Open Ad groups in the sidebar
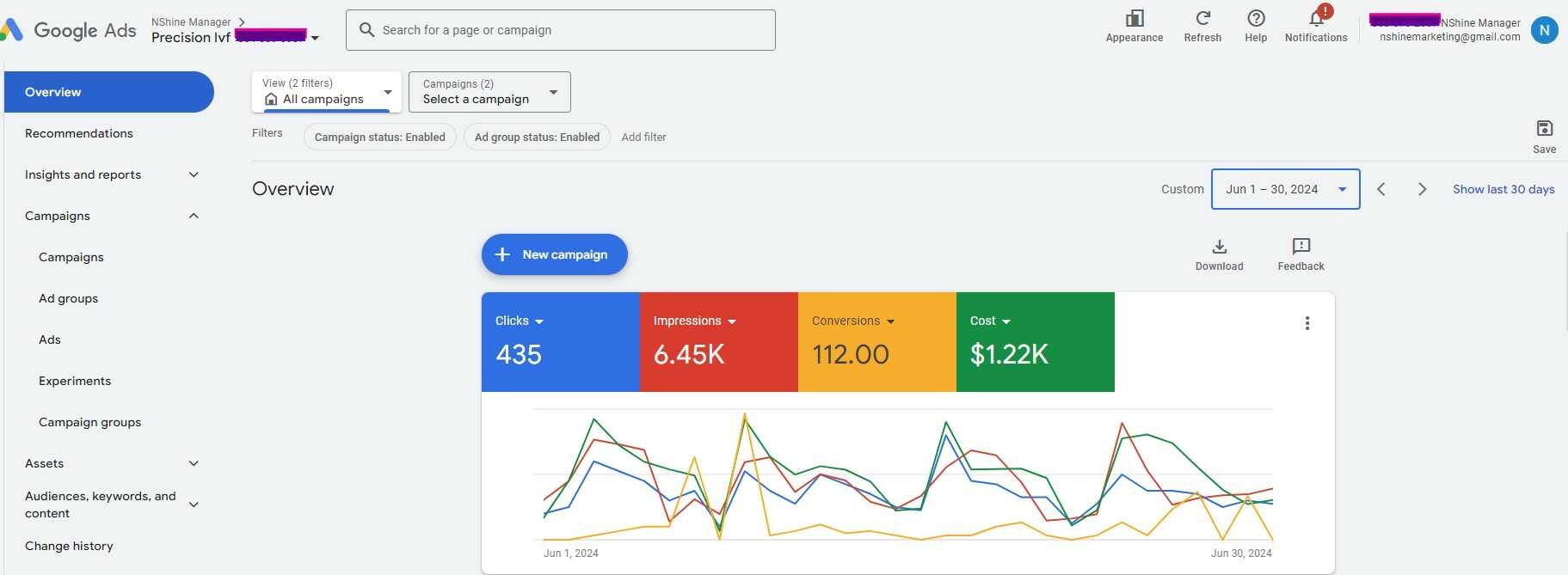The image size is (1568, 575). [69, 298]
